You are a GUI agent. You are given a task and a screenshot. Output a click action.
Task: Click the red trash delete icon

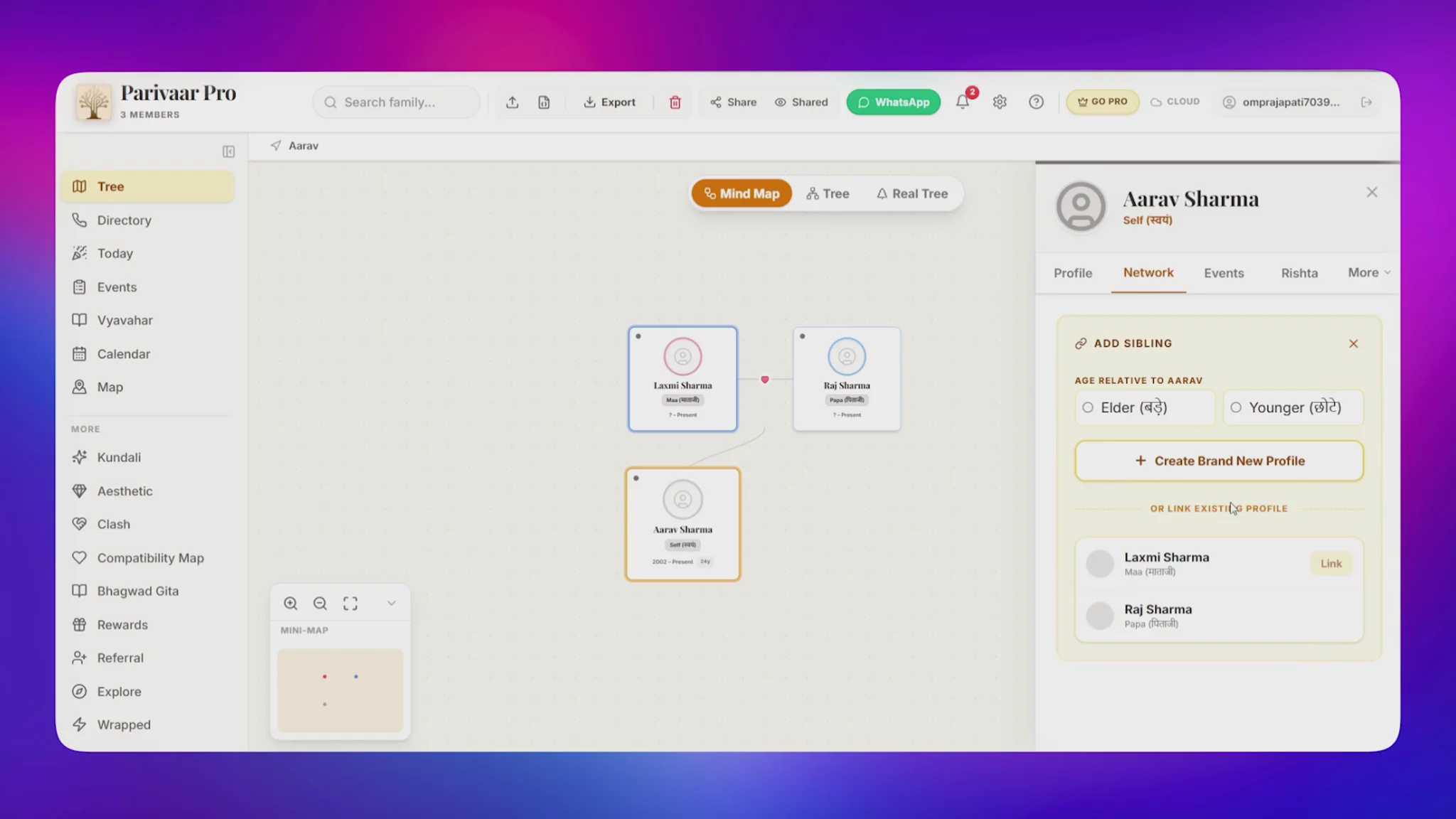(675, 102)
